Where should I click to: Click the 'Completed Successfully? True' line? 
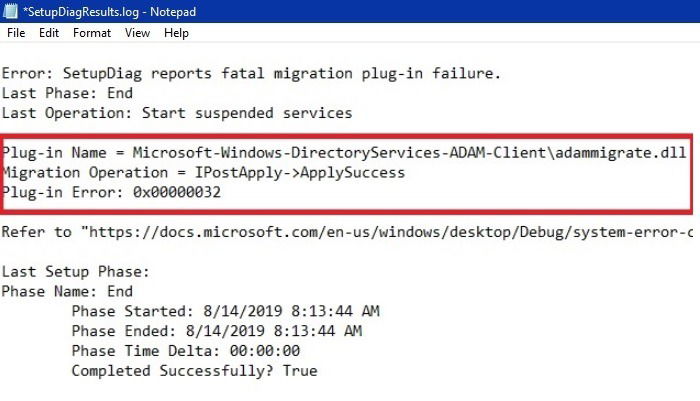194,371
